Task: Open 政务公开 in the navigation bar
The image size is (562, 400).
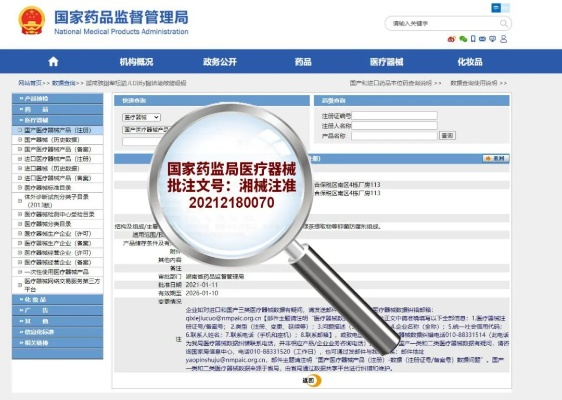Action: pos(220,62)
